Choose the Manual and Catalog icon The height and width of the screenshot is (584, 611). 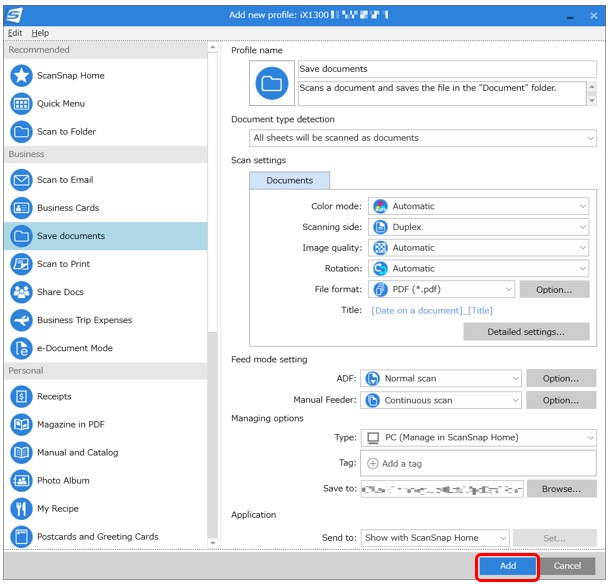point(21,453)
